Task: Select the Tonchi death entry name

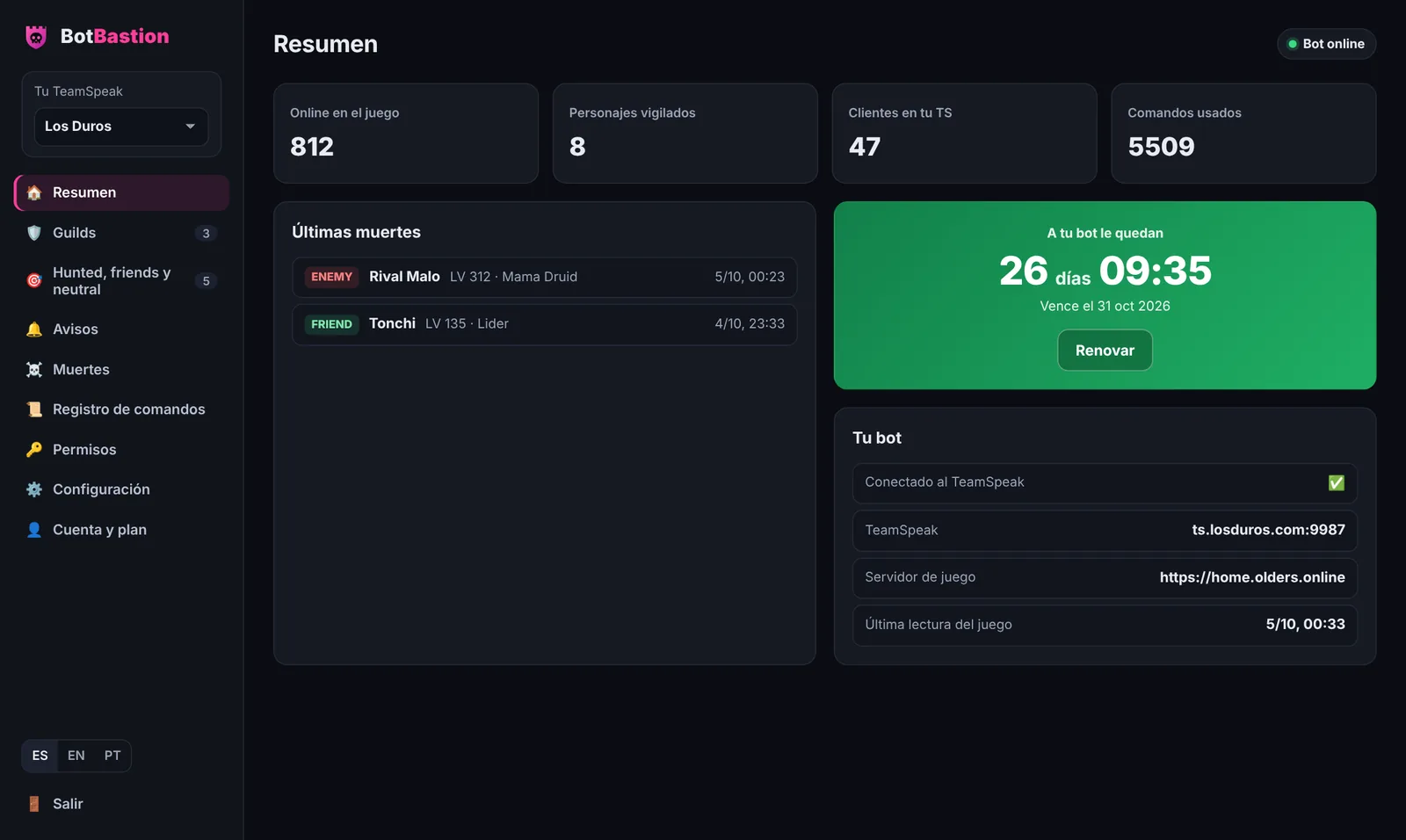Action: coord(392,323)
